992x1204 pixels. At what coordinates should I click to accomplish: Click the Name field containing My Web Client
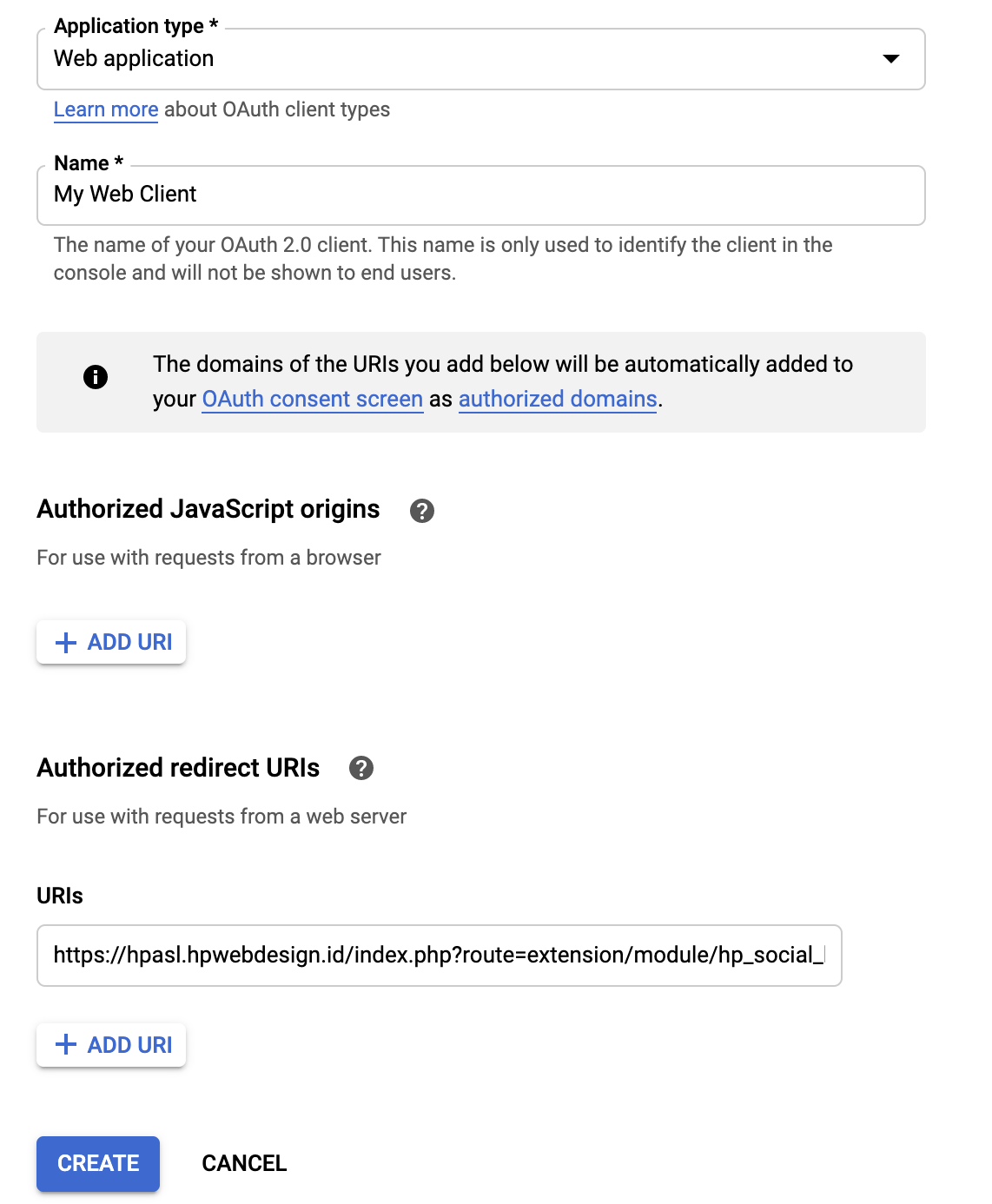(x=480, y=195)
